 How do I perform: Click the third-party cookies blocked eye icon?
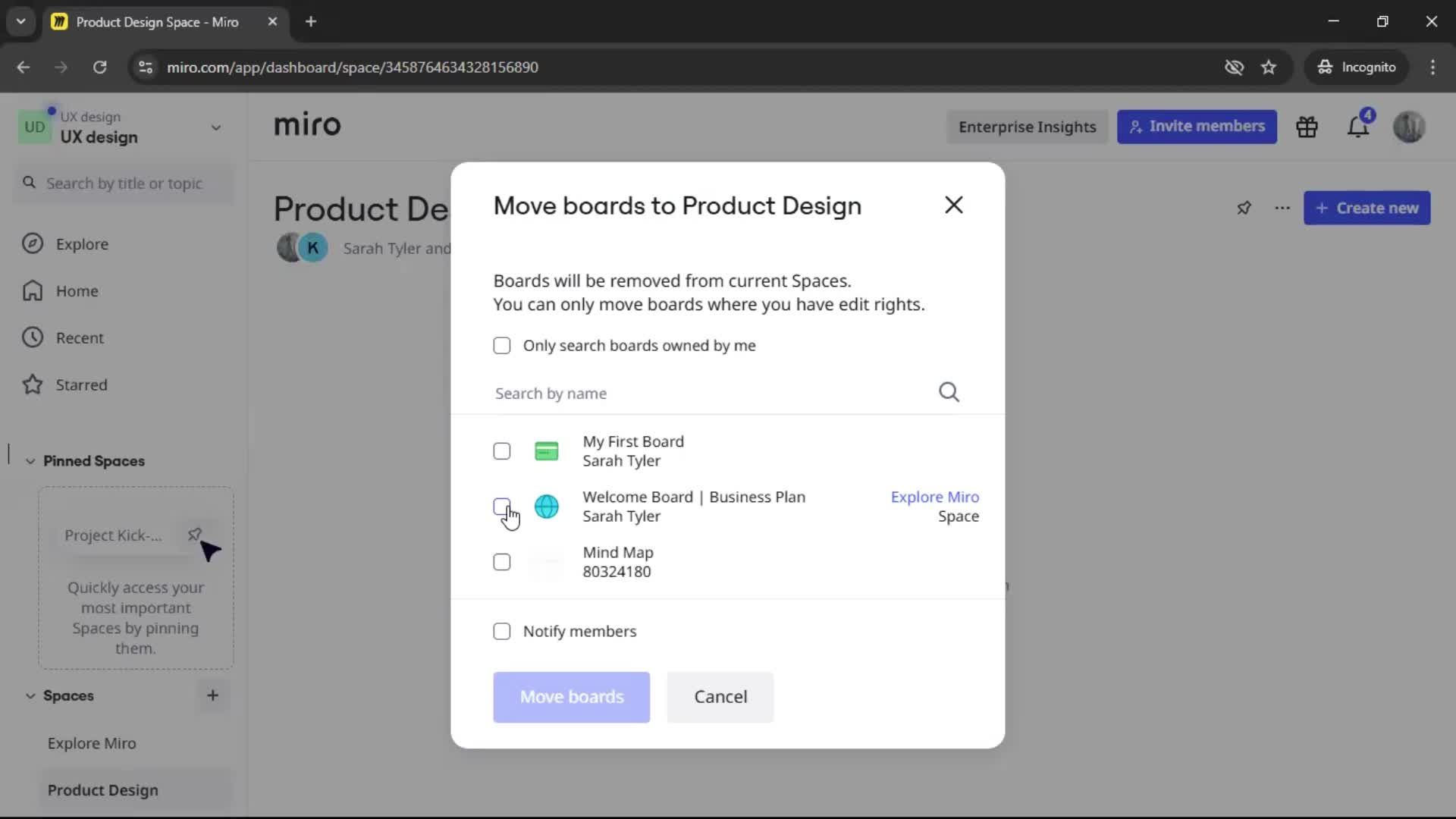point(1234,67)
